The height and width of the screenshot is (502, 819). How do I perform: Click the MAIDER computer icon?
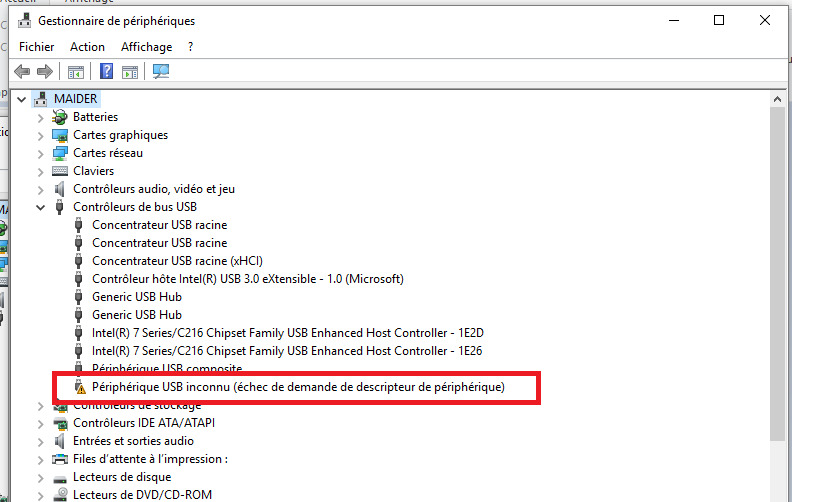(41, 99)
